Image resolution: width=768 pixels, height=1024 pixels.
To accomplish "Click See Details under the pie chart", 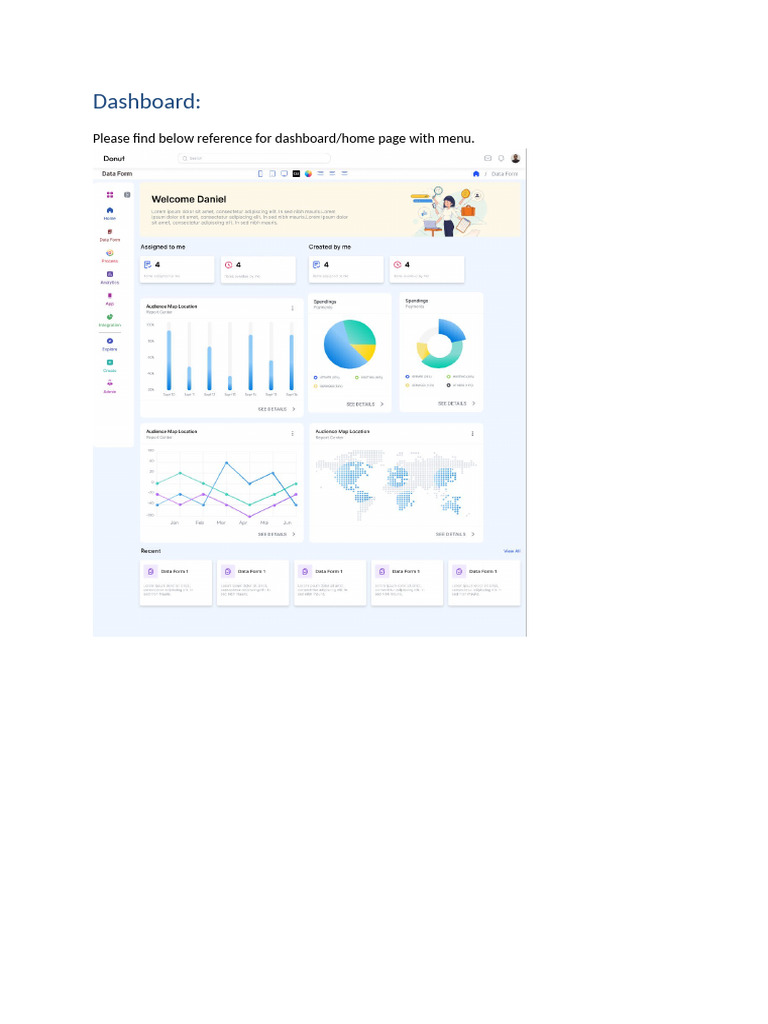I will click(x=365, y=404).
